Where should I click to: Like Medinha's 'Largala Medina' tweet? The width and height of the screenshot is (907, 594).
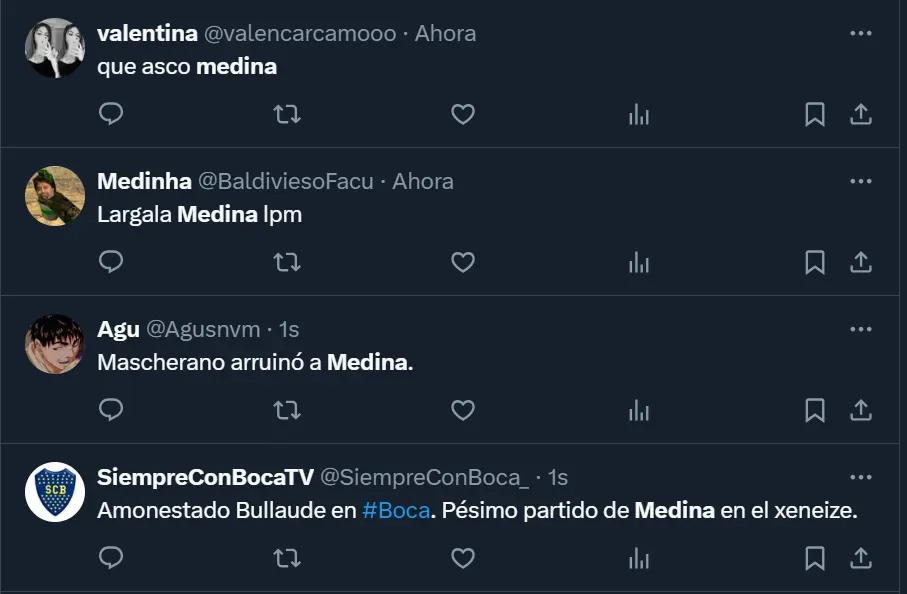462,263
